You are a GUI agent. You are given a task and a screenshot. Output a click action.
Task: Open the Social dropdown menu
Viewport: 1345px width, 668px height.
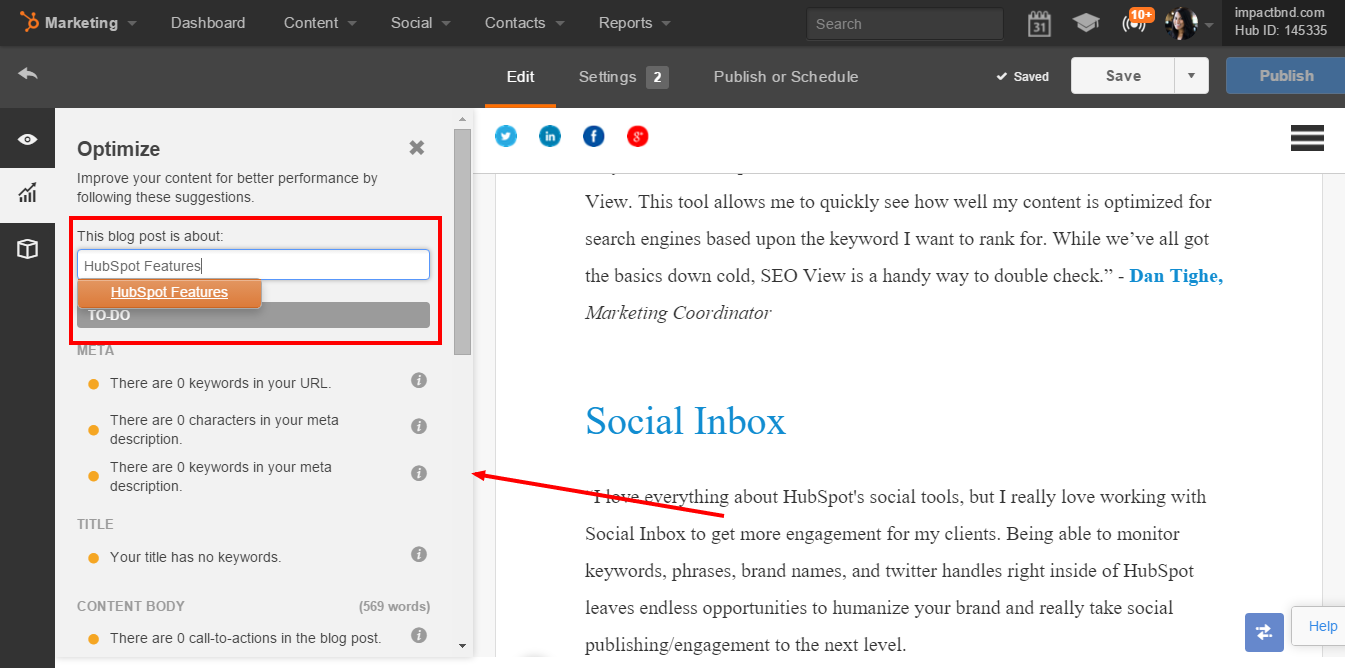421,22
